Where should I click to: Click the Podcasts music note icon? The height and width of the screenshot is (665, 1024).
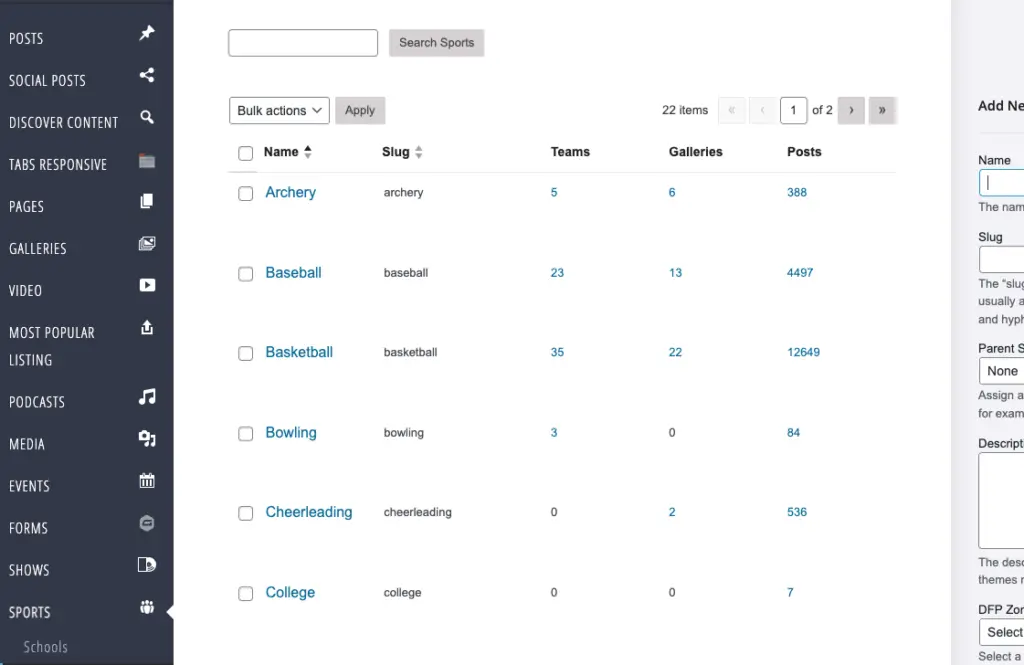coord(147,397)
